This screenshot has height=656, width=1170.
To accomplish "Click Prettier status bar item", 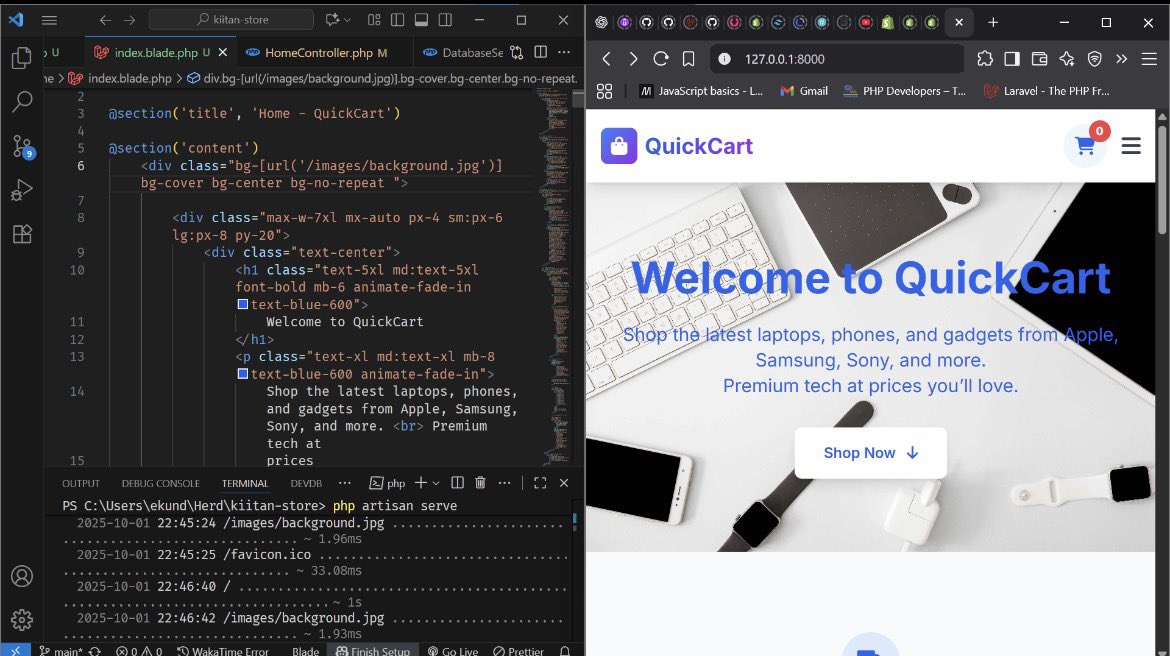I will [519, 651].
